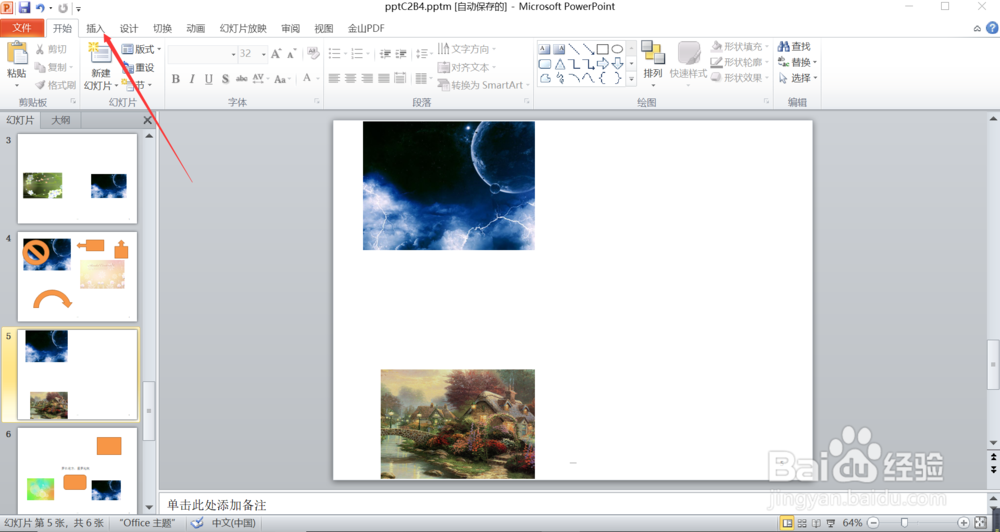Open the 审阅 (Review) ribbon tab
This screenshot has height=532, width=1000.
click(x=290, y=28)
